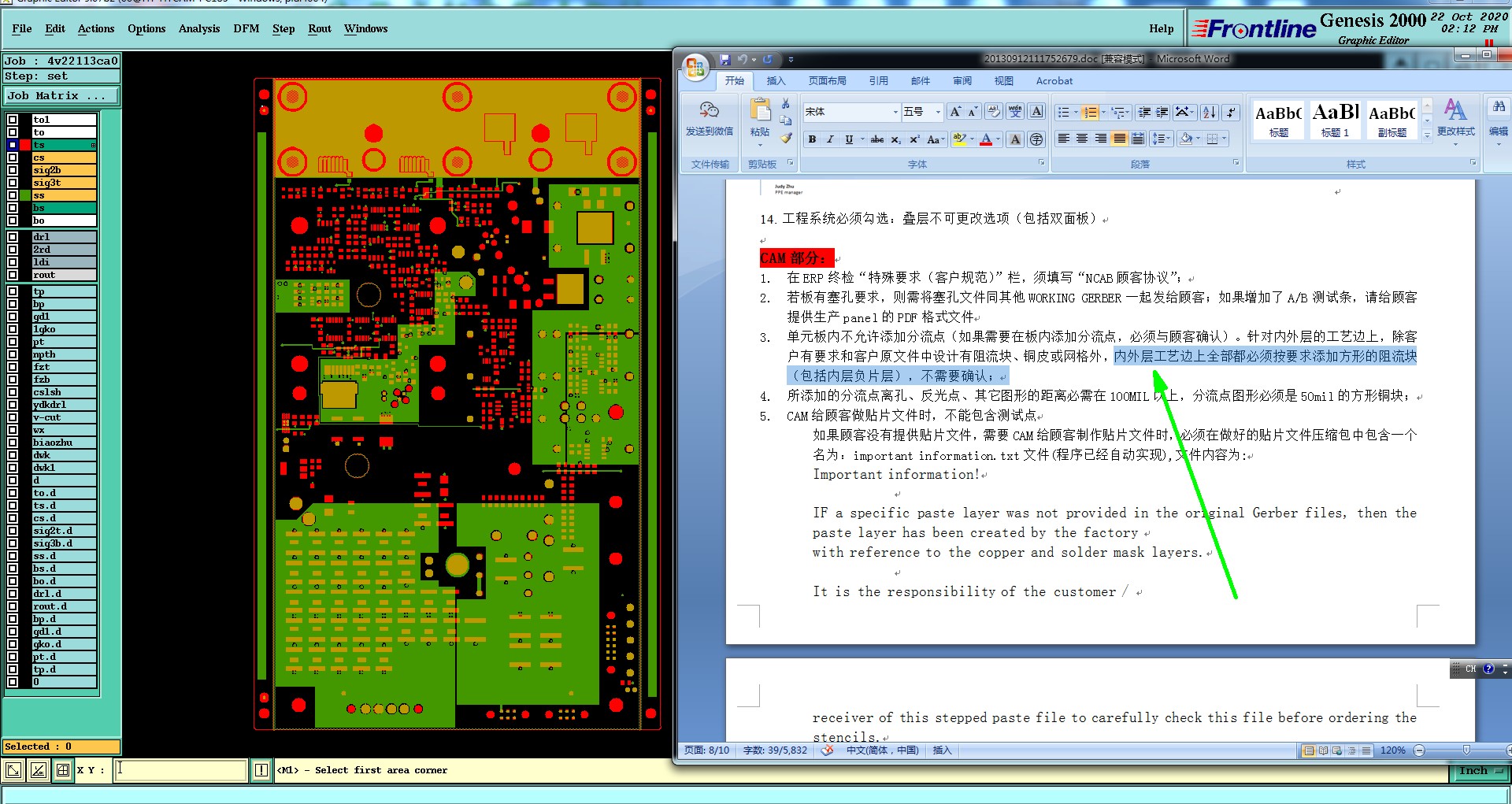Toggle Italic formatting in Word
This screenshot has width=1512, height=804.
830,139
